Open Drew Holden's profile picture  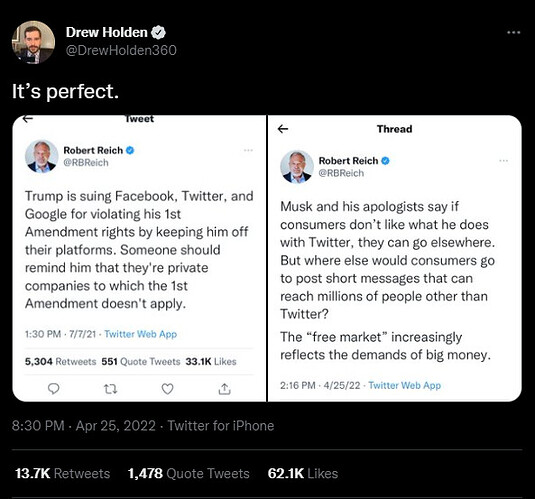[33, 42]
